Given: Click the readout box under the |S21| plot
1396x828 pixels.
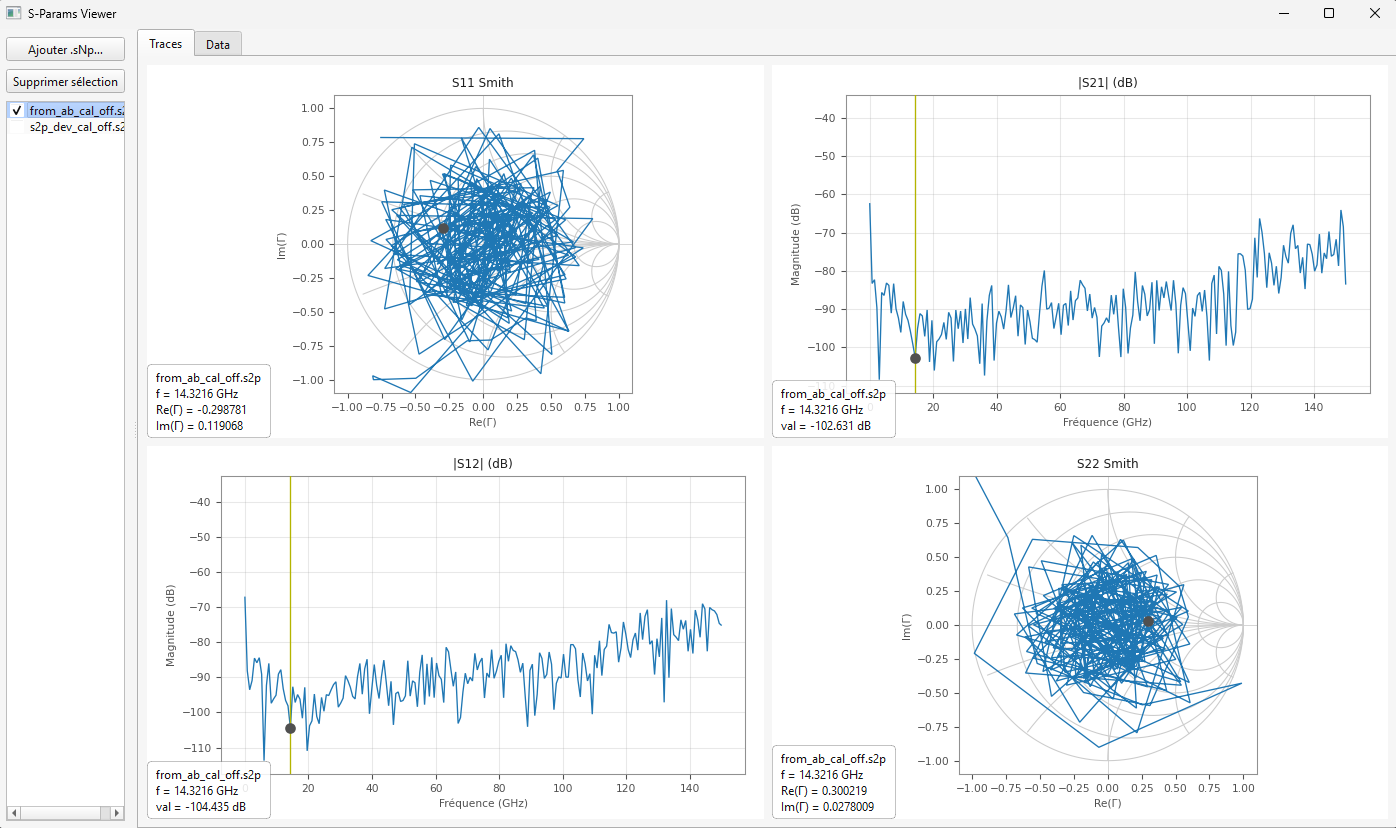Looking at the screenshot, I should 833,410.
